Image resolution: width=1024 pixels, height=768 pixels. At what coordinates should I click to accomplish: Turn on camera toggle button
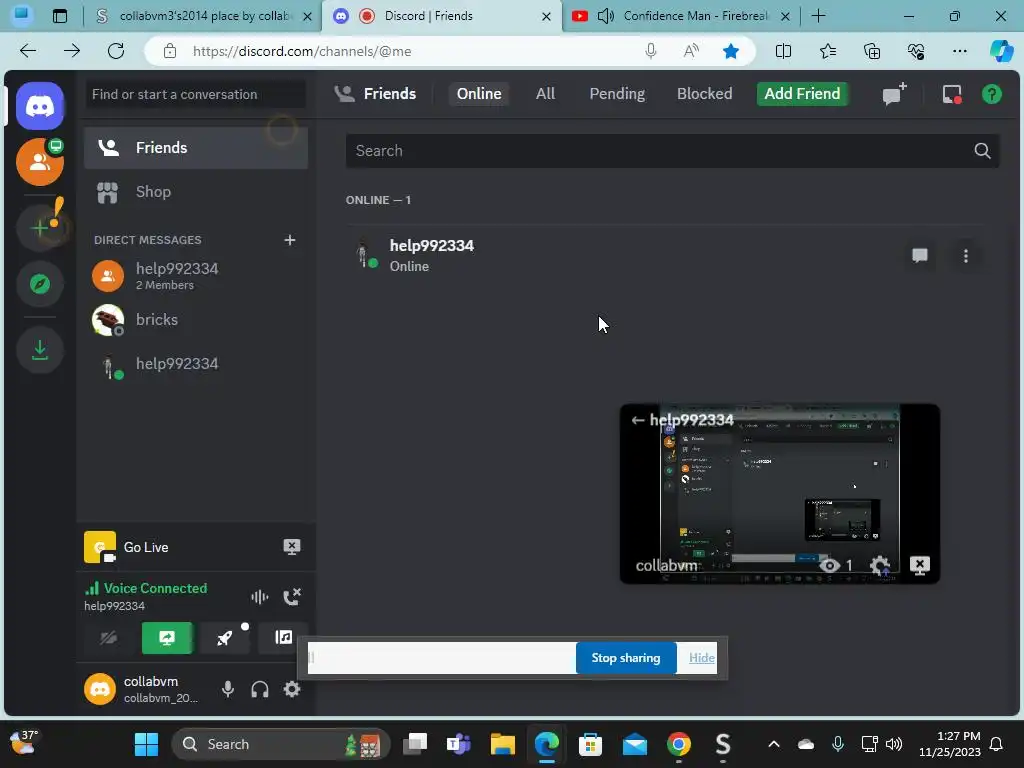coord(108,638)
